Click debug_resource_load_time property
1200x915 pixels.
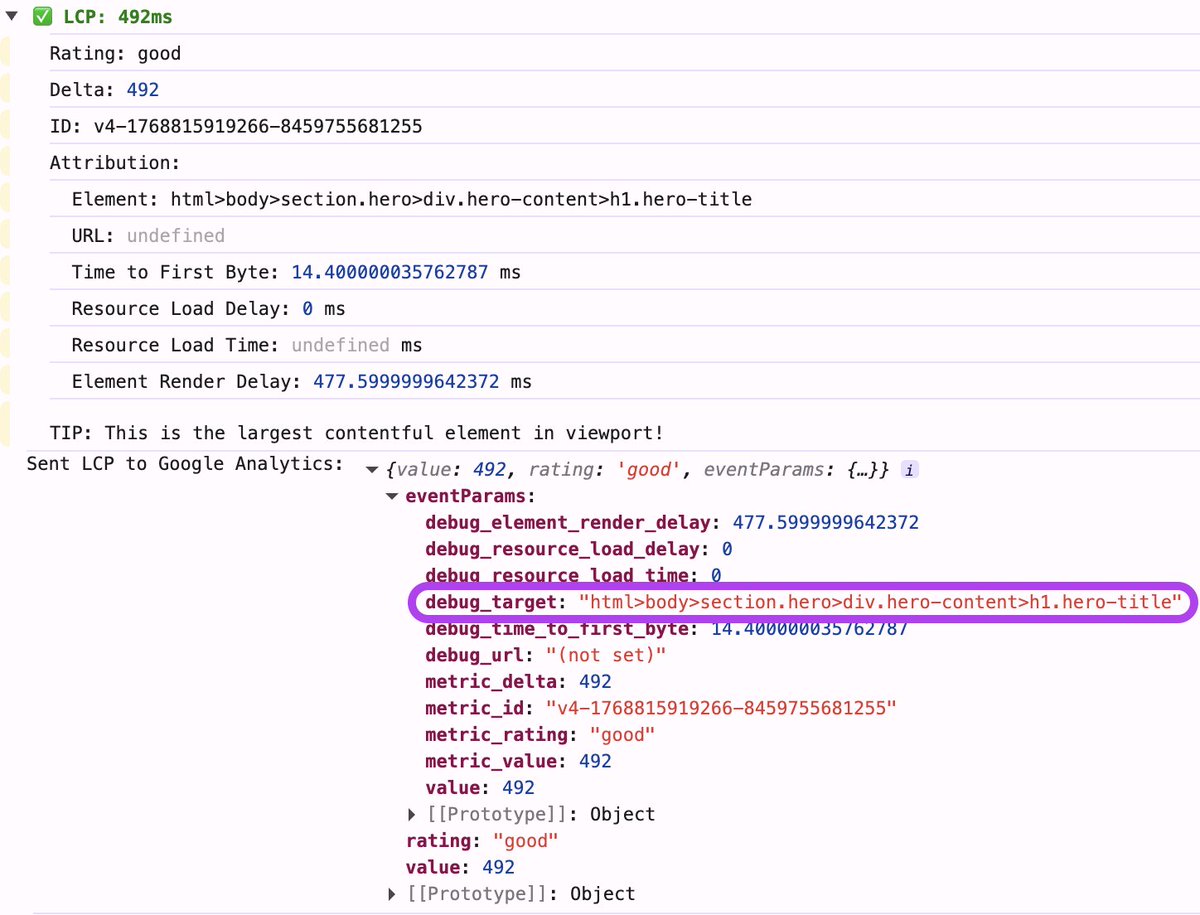pyautogui.click(x=573, y=575)
